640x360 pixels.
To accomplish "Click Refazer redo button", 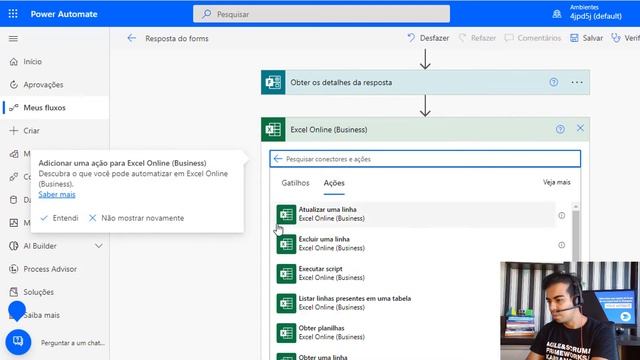I will tap(477, 38).
